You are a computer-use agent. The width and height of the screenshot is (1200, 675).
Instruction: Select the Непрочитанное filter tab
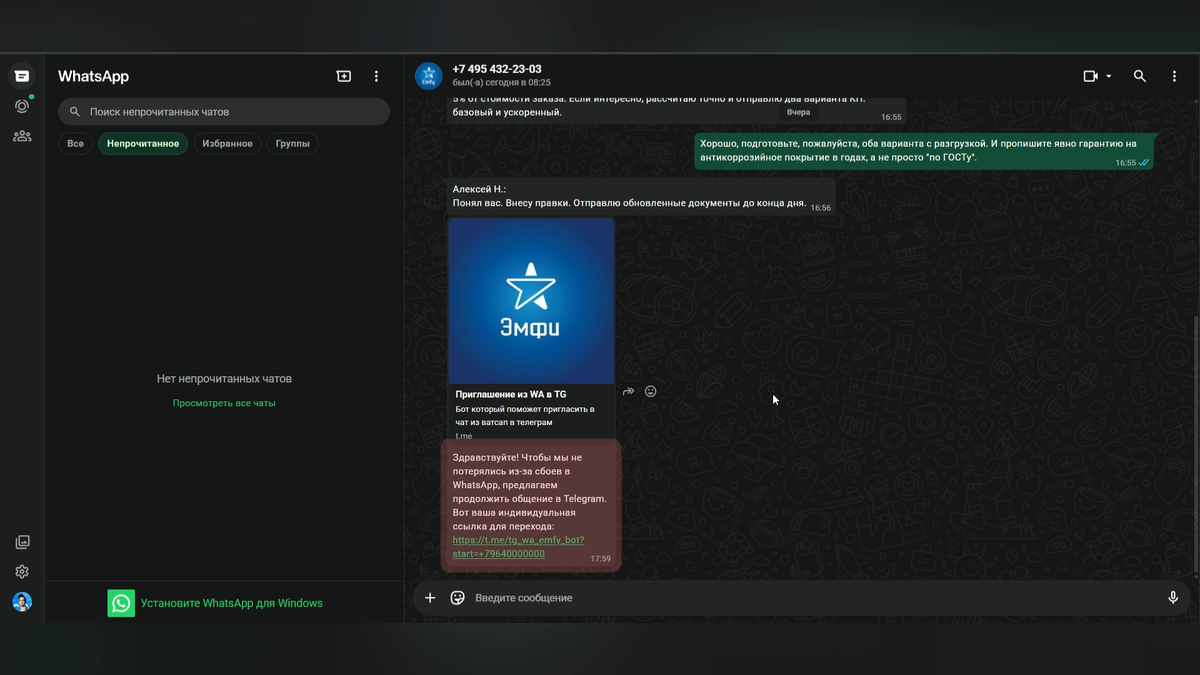(143, 144)
